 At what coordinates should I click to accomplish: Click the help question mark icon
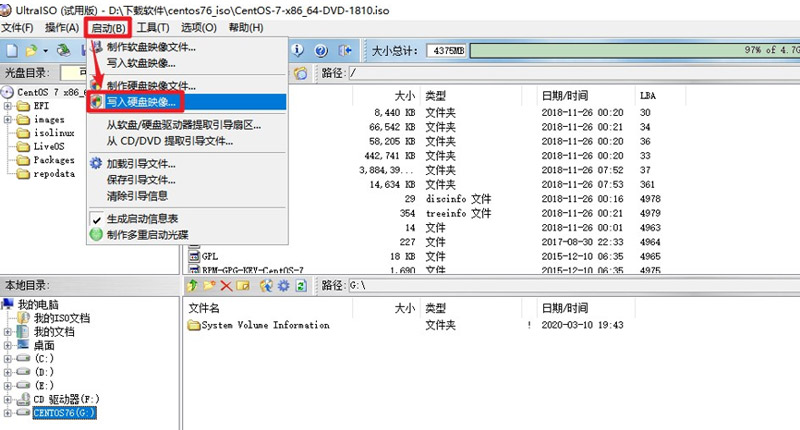(x=321, y=49)
